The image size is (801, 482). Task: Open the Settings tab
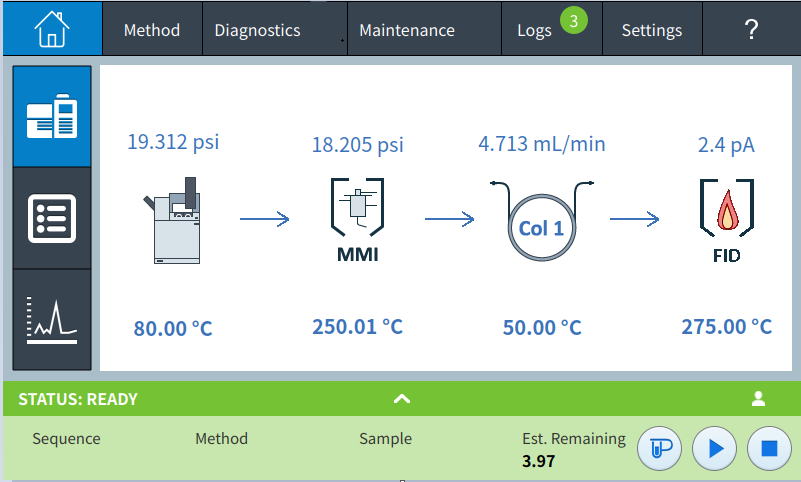(652, 30)
